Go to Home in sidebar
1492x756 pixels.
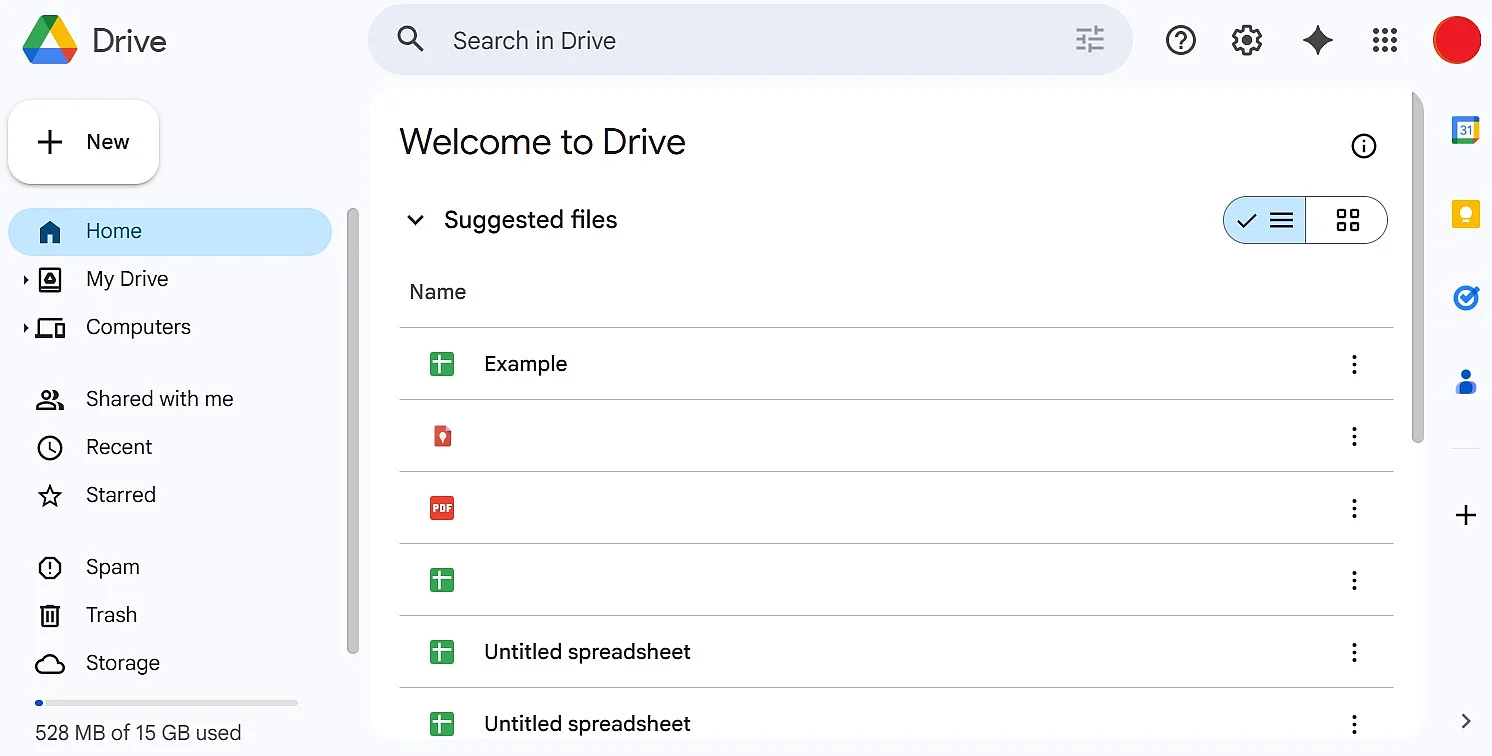pos(170,232)
